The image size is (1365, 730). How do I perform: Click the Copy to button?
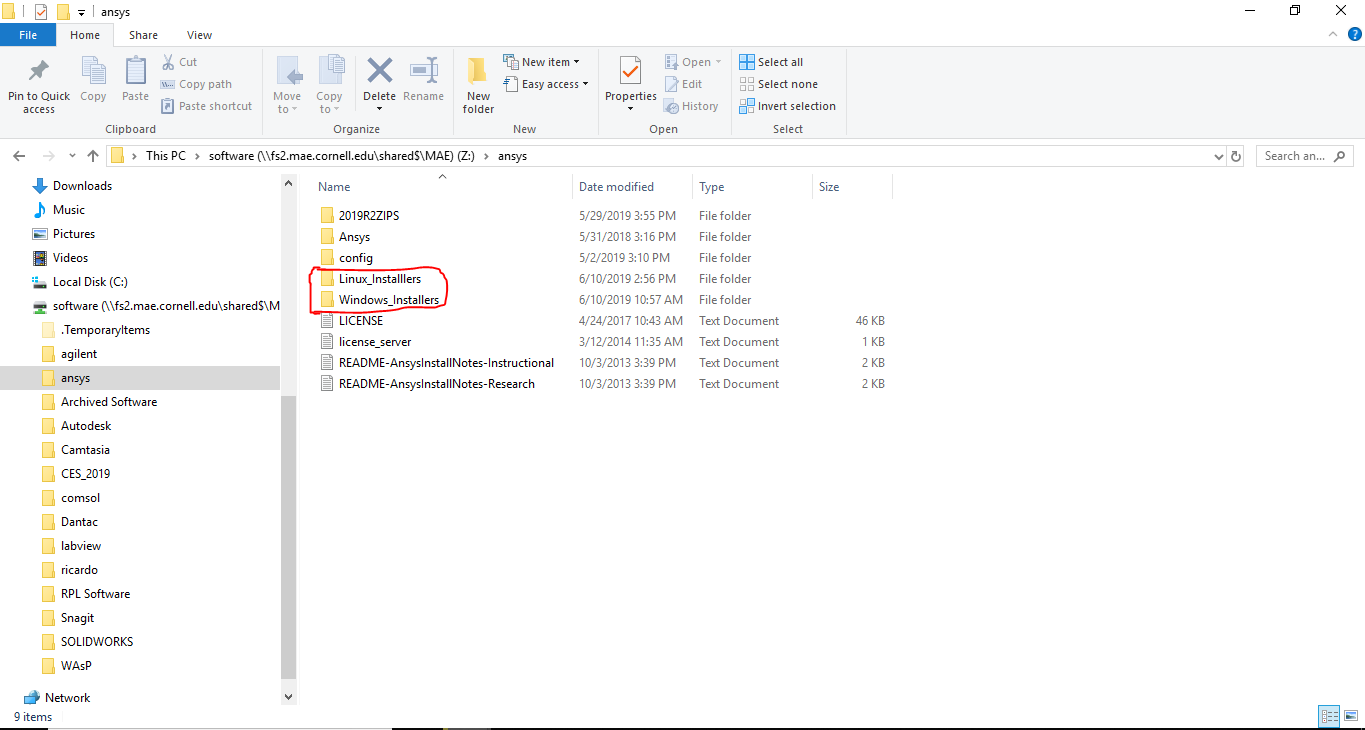329,85
